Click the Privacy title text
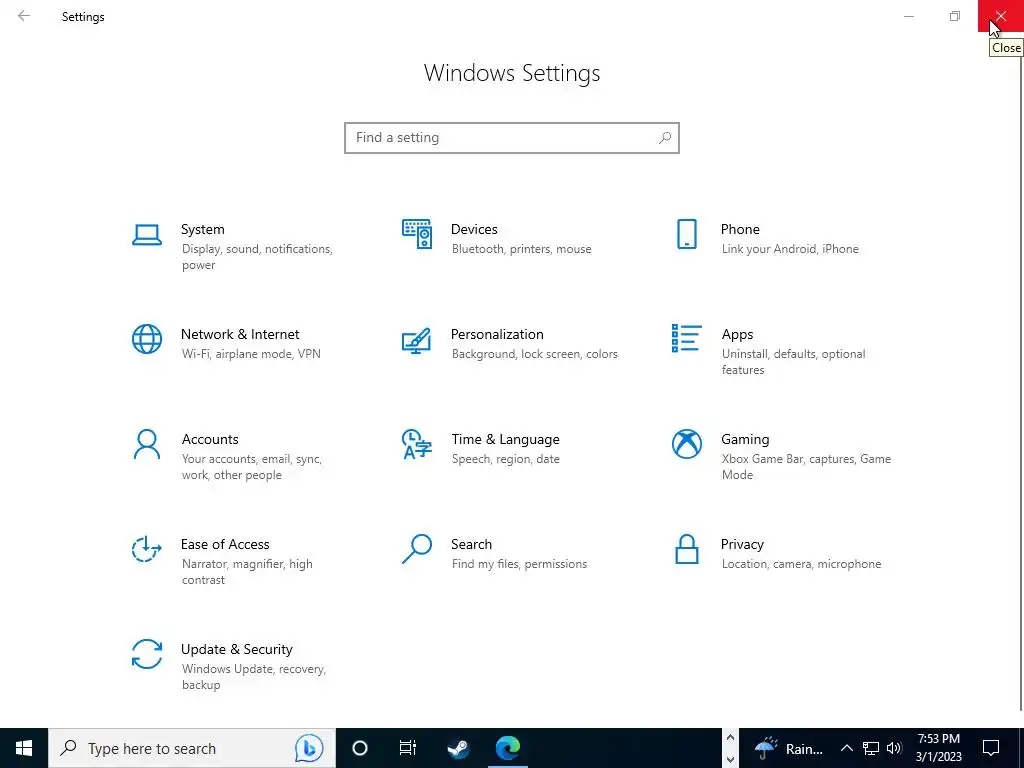The height and width of the screenshot is (768, 1024). coord(742,545)
